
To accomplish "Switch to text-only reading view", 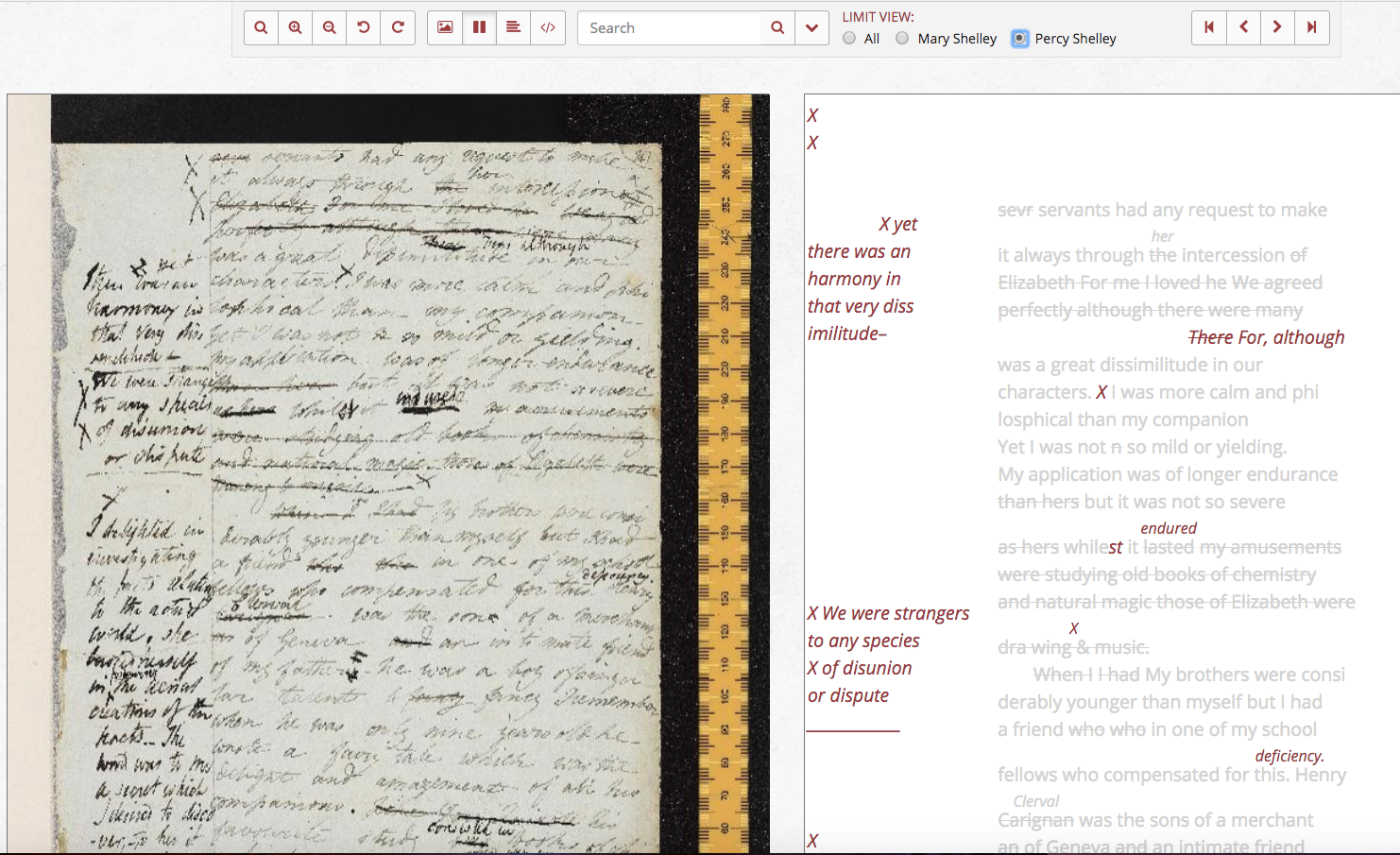I will tap(513, 27).
